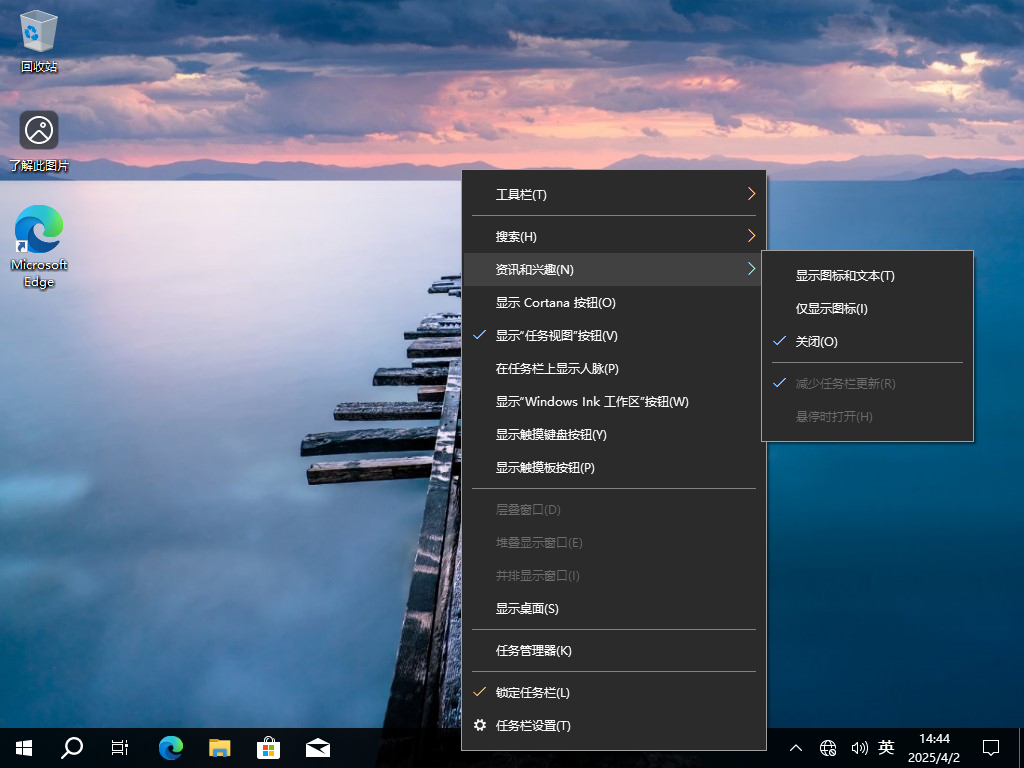Click the 资讯和兴趣(N) menu entry
Image resolution: width=1024 pixels, height=768 pixels.
(x=614, y=269)
